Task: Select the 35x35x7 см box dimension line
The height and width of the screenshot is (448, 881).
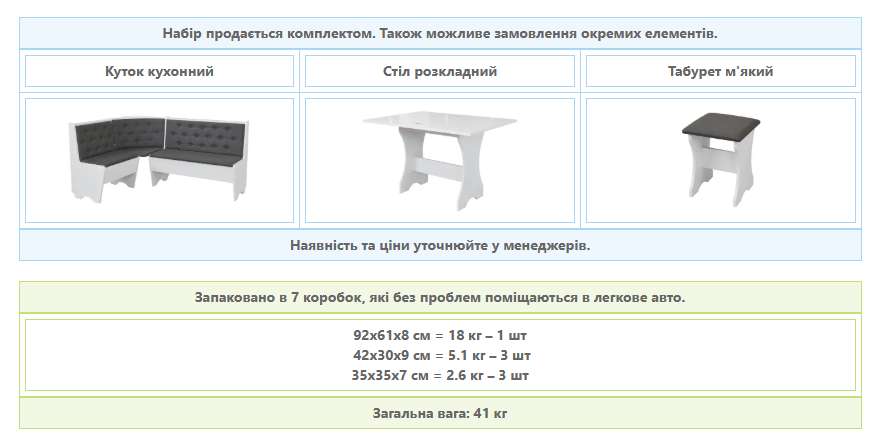Action: coord(440,375)
